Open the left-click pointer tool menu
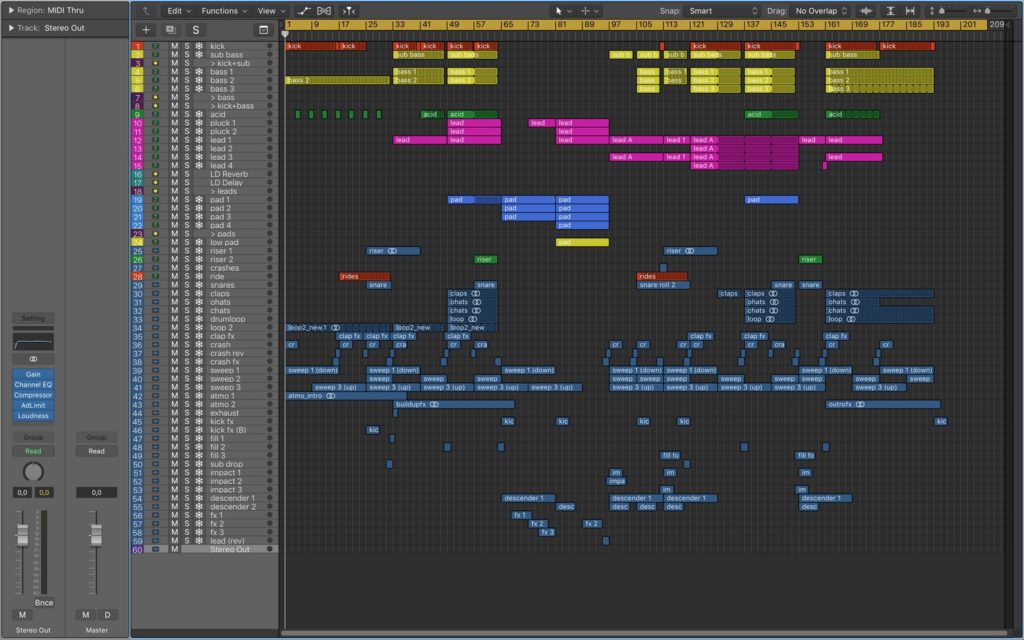The image size is (1024, 640). tap(562, 11)
